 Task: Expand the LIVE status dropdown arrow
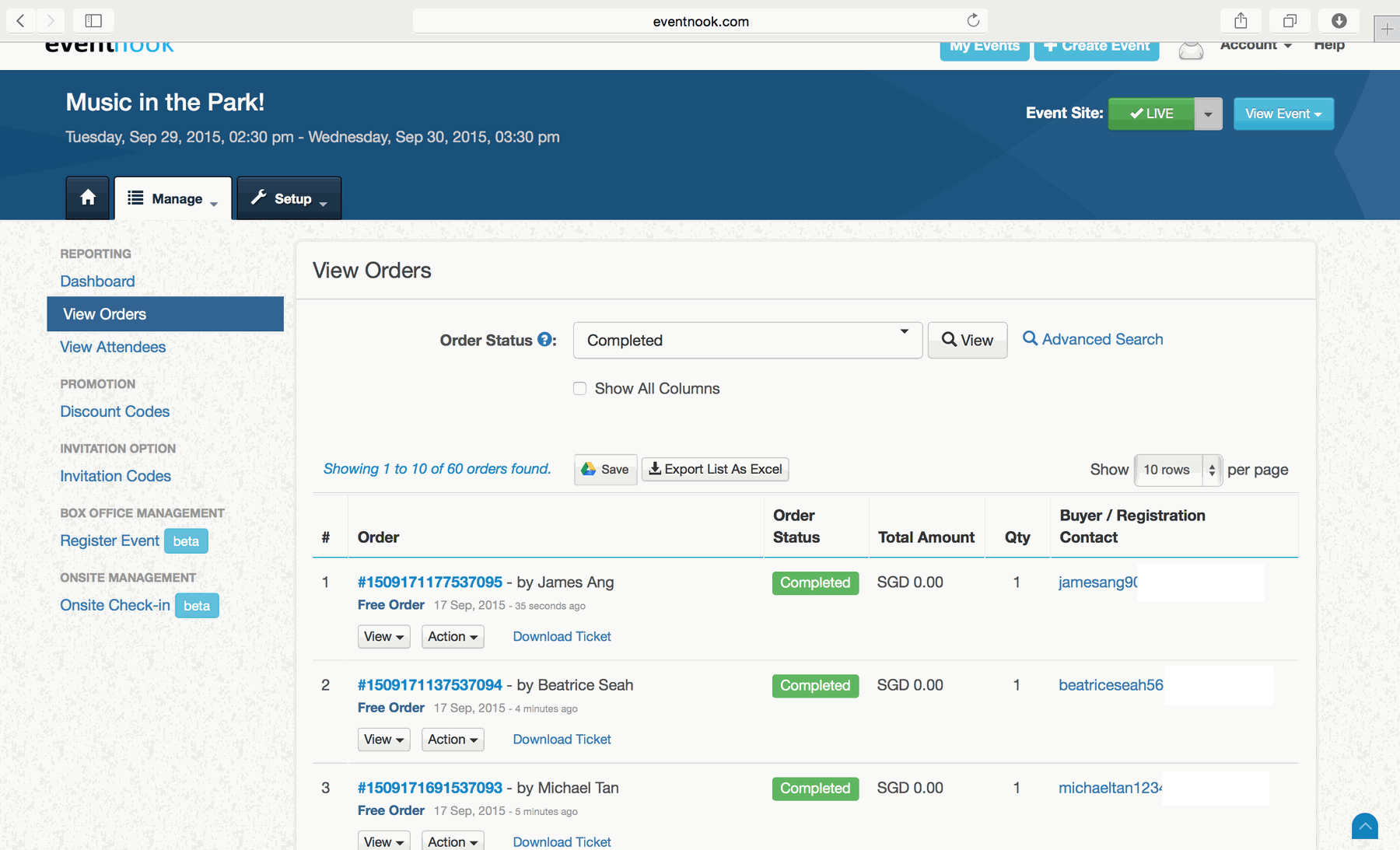1208,114
